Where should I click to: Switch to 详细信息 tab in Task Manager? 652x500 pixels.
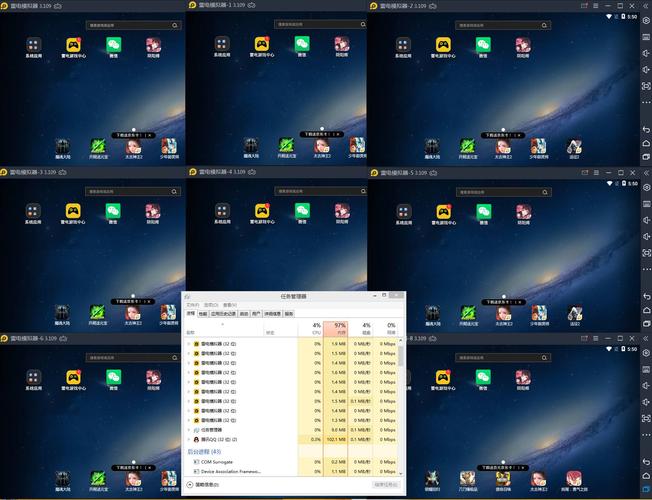[273, 314]
